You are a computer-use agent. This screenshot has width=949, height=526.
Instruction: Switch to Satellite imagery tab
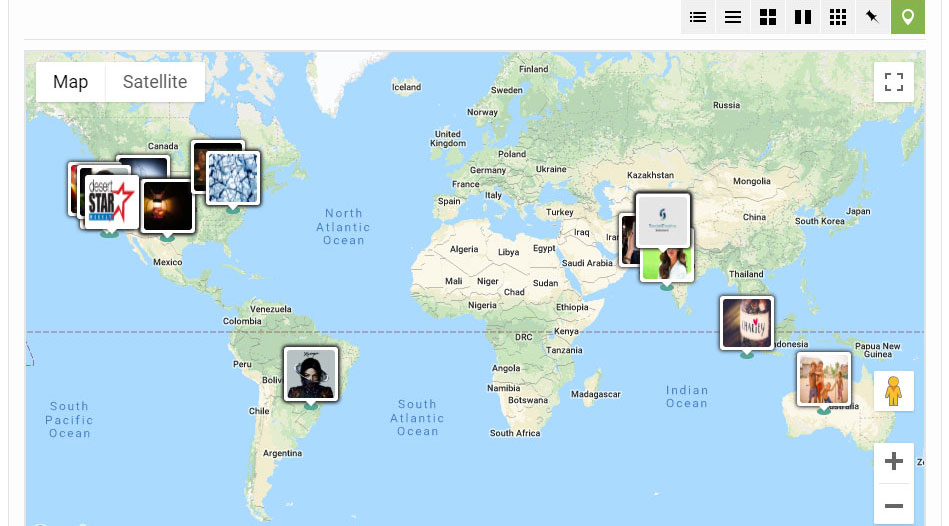point(155,82)
